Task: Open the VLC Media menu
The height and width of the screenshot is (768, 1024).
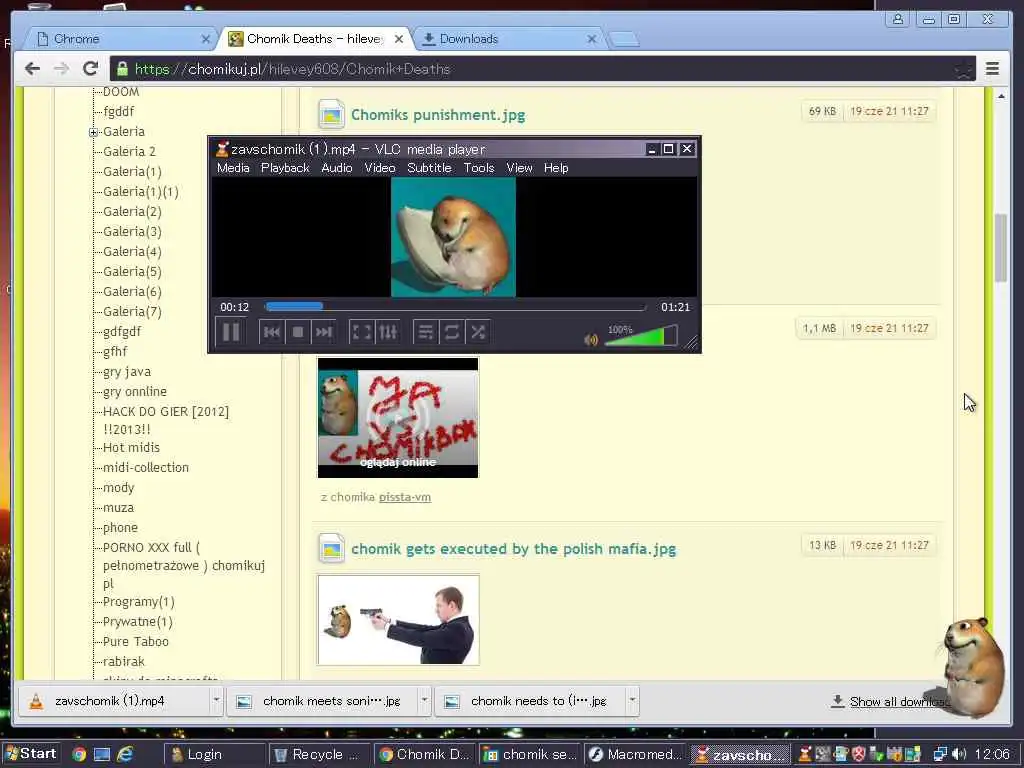Action: point(233,168)
